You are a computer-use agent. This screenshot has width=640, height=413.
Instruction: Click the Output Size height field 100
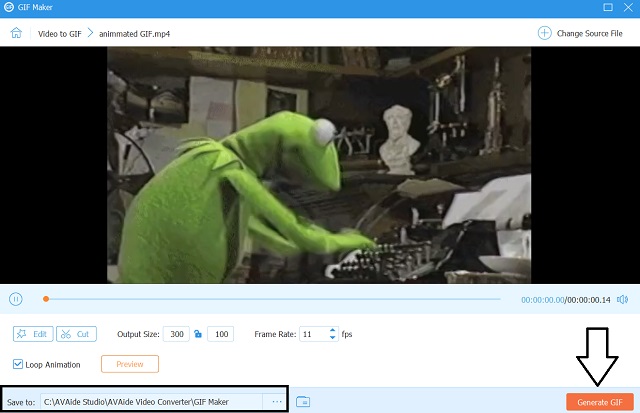[x=220, y=334]
